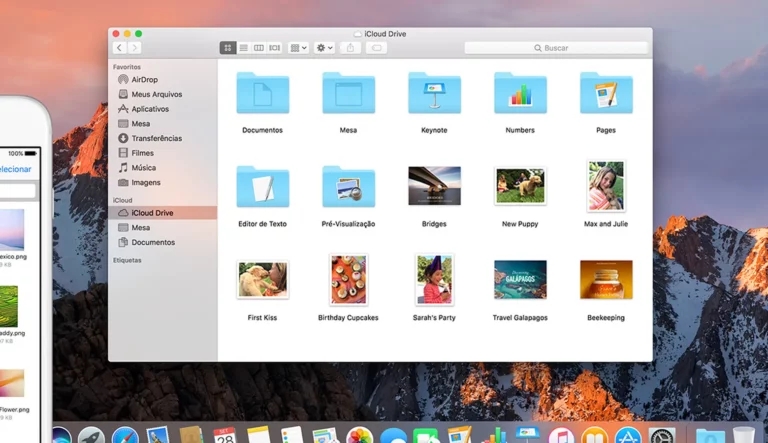Screen dimensions: 768x443
Task: Open Notes from the Dock
Action: point(259,435)
